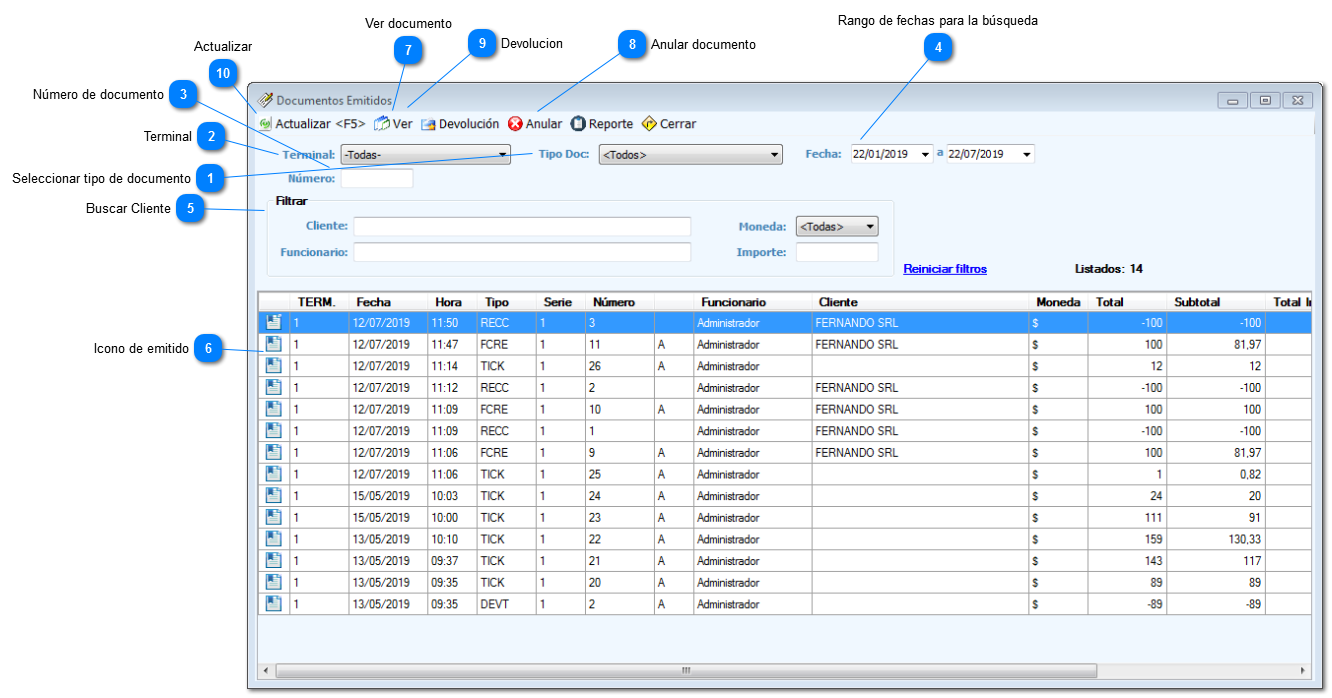Select FERNANDO SRL in the 11:50 row

[x=920, y=323]
